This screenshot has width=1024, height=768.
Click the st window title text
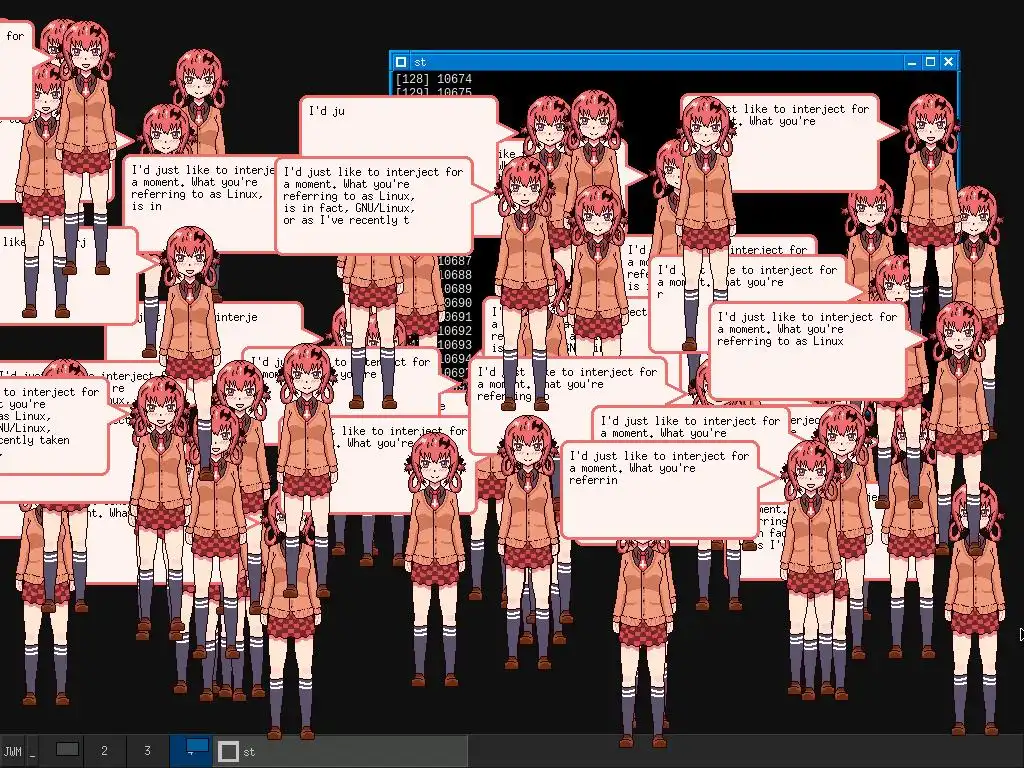coord(420,62)
